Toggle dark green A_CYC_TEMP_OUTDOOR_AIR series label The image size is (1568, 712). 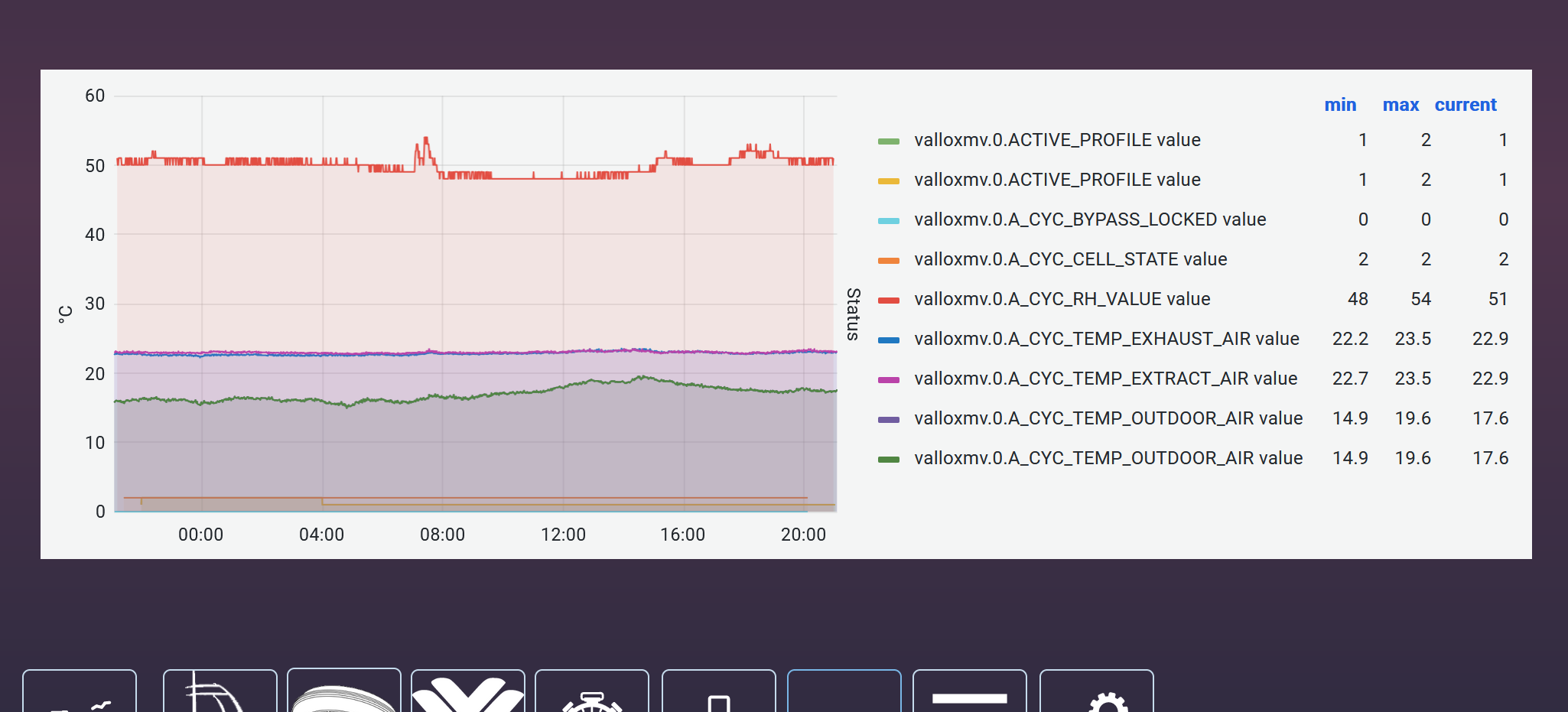pyautogui.click(x=1108, y=458)
